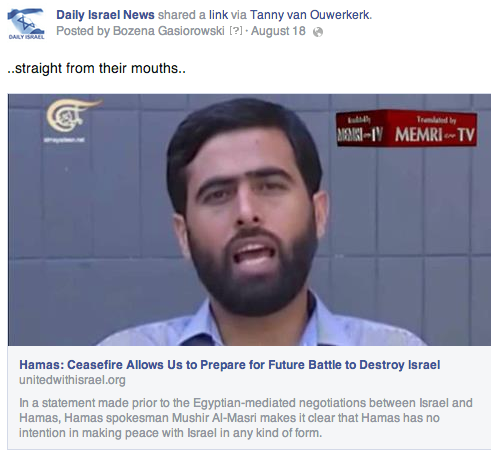
Task: Click the 'Translated by' MEMRI label
Action: (x=436, y=120)
